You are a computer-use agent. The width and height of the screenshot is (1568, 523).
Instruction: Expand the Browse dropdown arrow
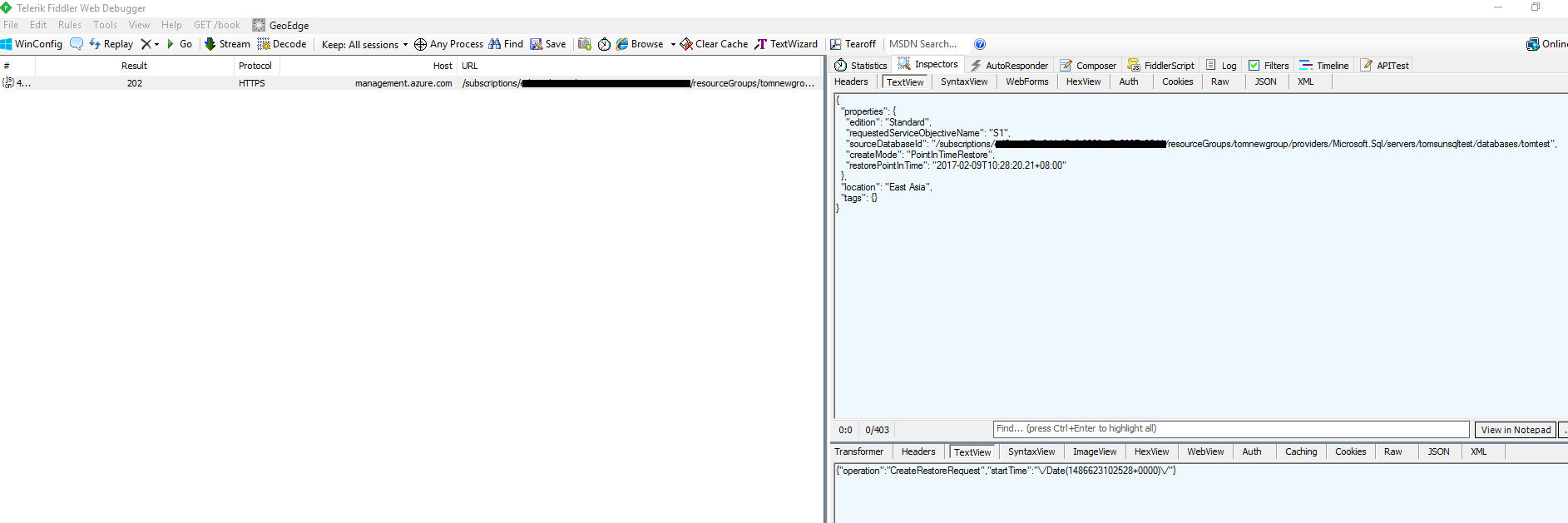pos(673,45)
